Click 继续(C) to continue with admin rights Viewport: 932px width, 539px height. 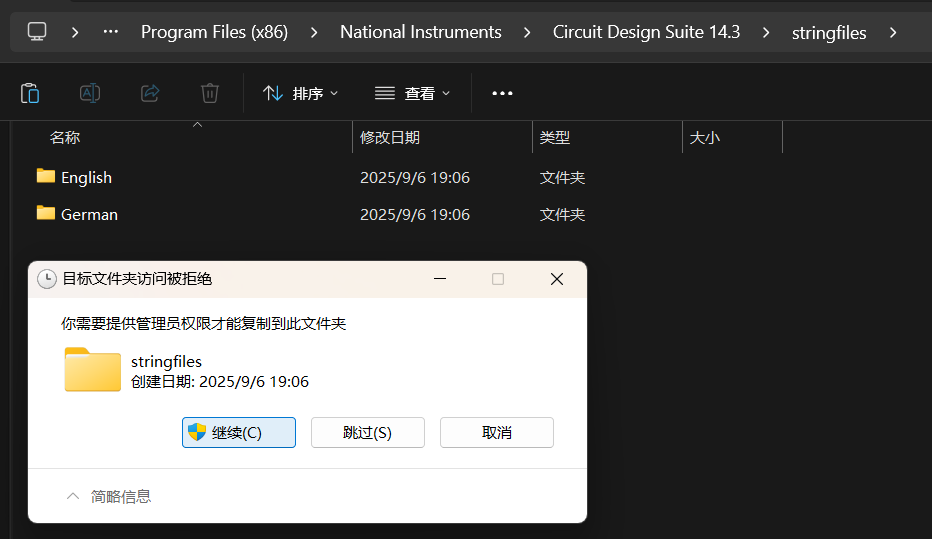pyautogui.click(x=239, y=433)
